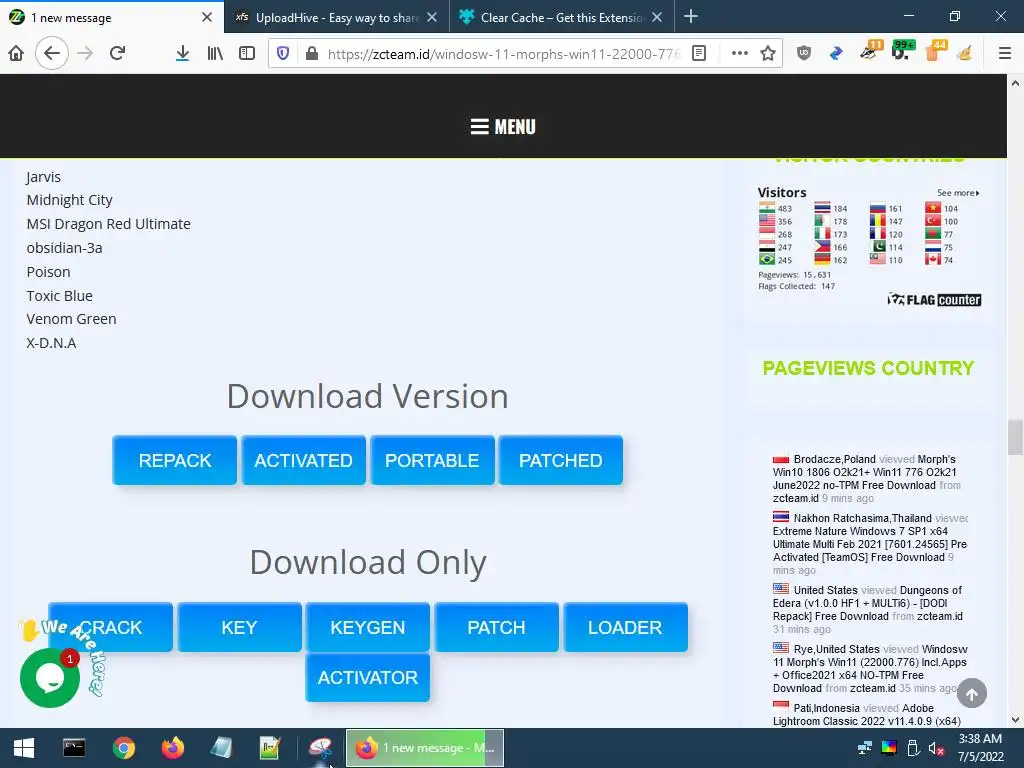
Task: Open the Firefox Library icon
Action: (x=215, y=54)
